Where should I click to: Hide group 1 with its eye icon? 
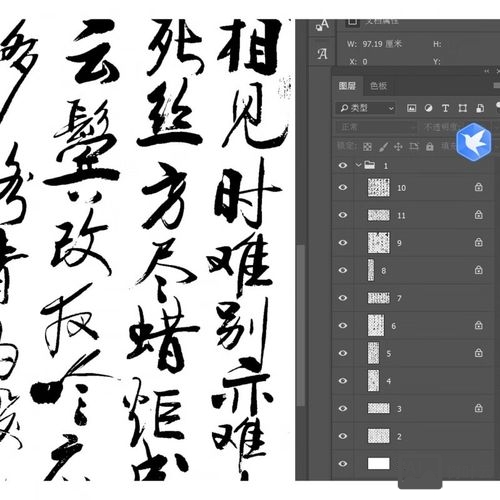tap(343, 165)
